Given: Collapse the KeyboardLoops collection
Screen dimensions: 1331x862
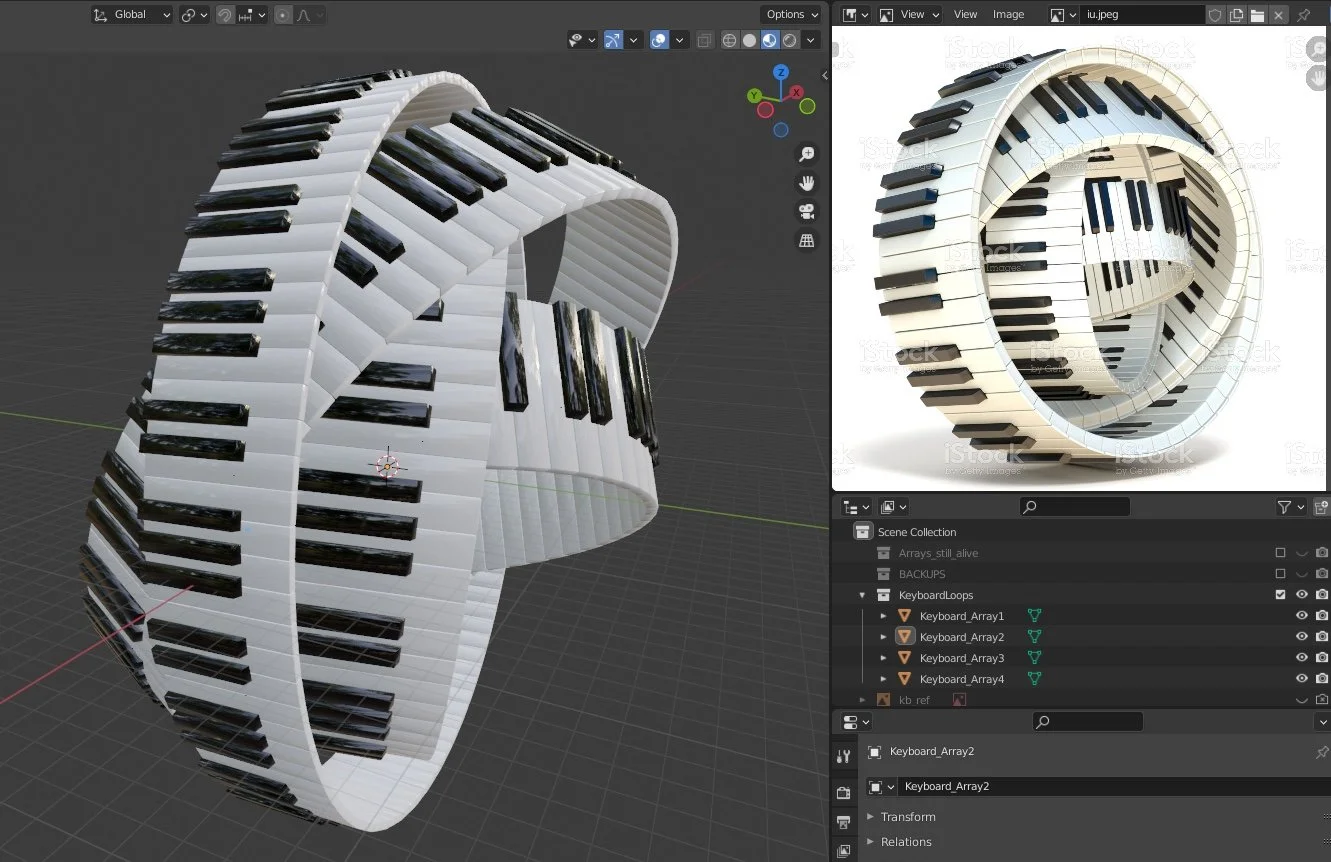Looking at the screenshot, I should click(862, 594).
